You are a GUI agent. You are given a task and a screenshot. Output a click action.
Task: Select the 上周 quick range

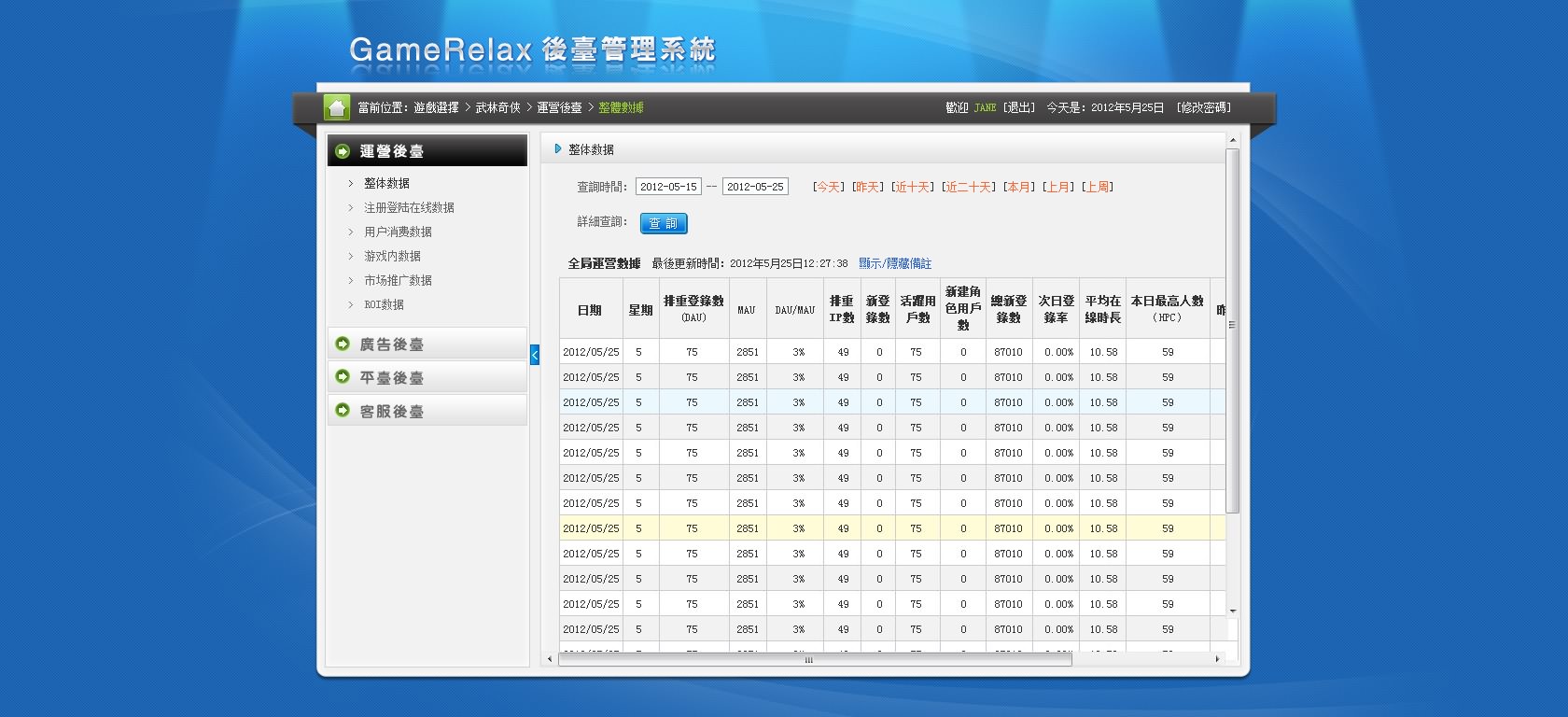[x=1098, y=187]
